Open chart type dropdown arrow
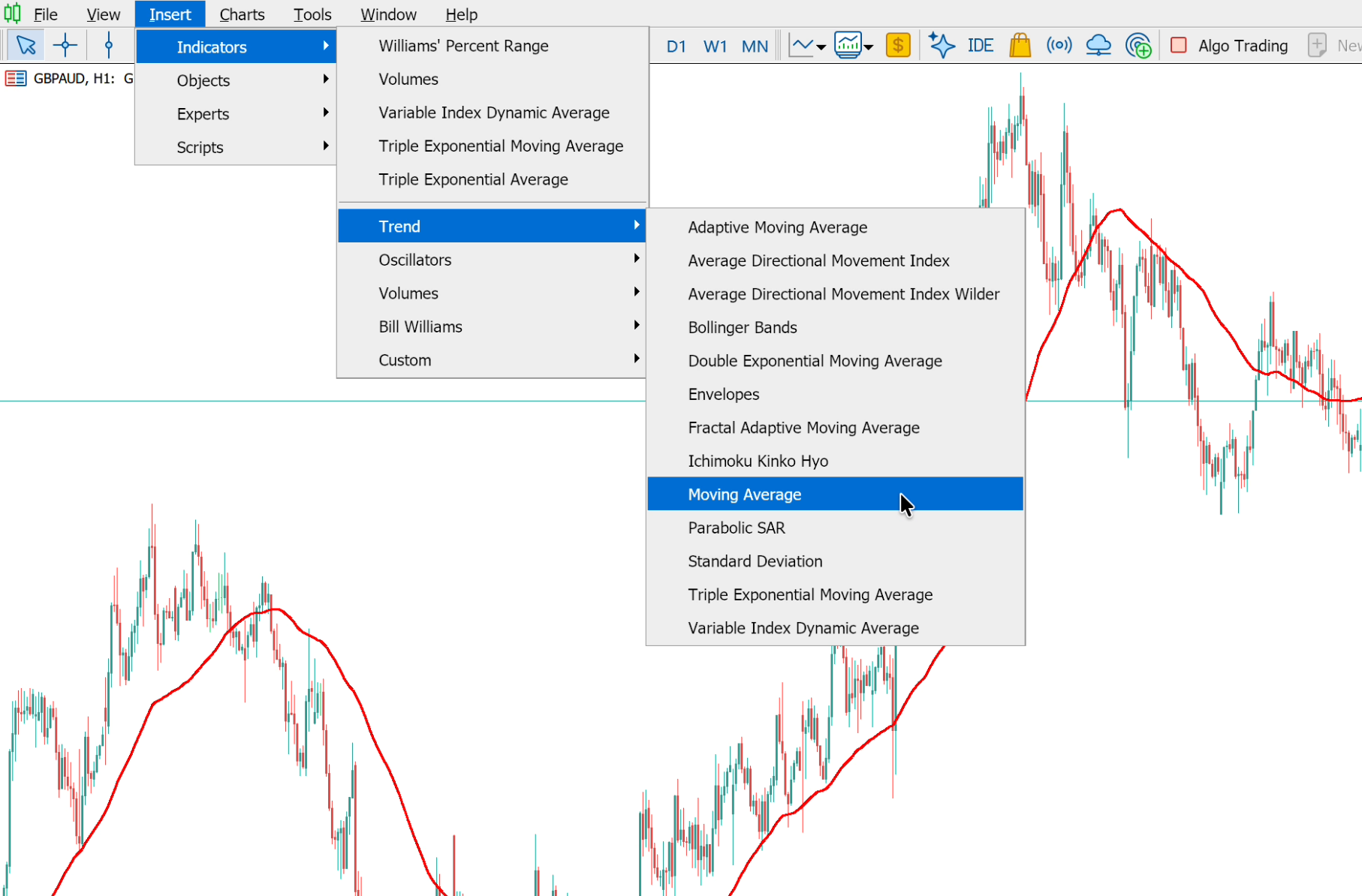Viewport: 1362px width, 896px height. (x=821, y=47)
